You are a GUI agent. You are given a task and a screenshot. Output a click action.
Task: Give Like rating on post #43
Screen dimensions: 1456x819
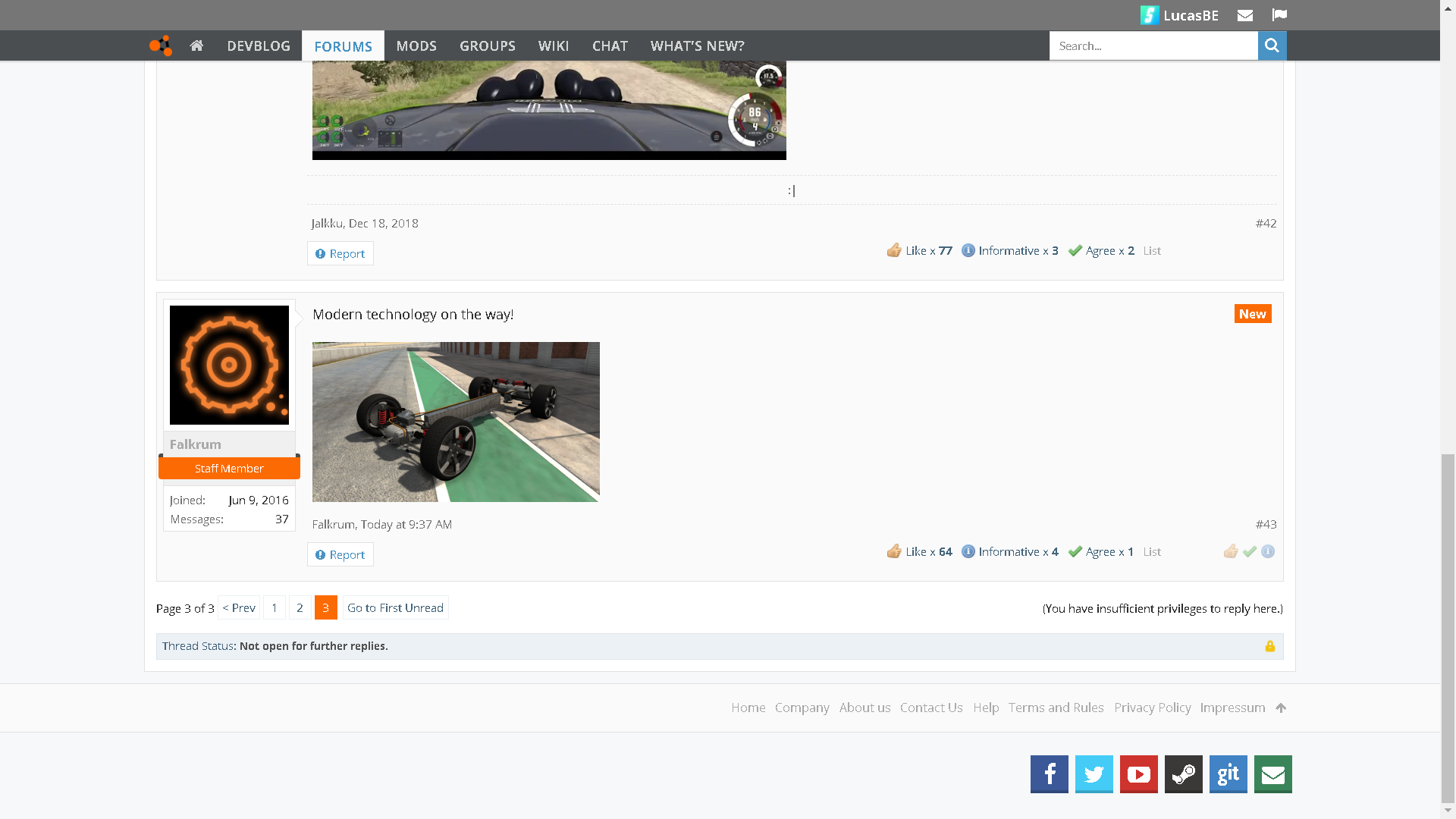[x=1231, y=551]
